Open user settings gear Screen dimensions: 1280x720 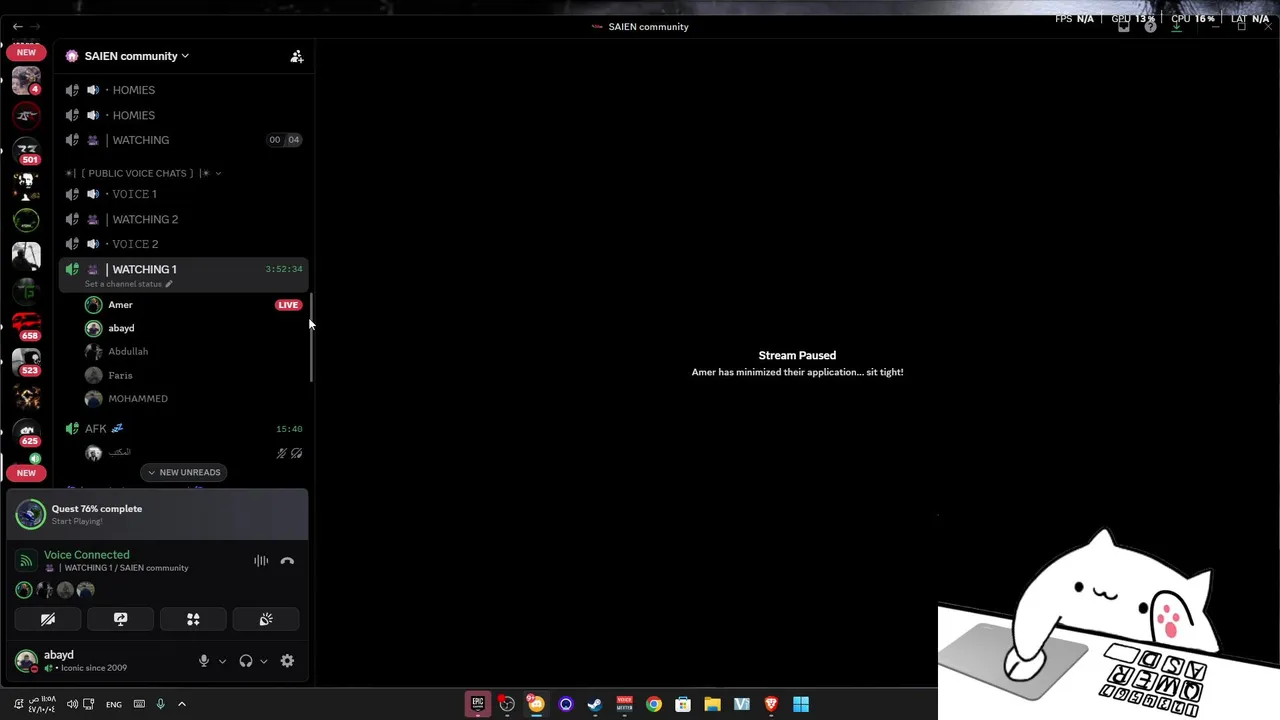tap(287, 661)
